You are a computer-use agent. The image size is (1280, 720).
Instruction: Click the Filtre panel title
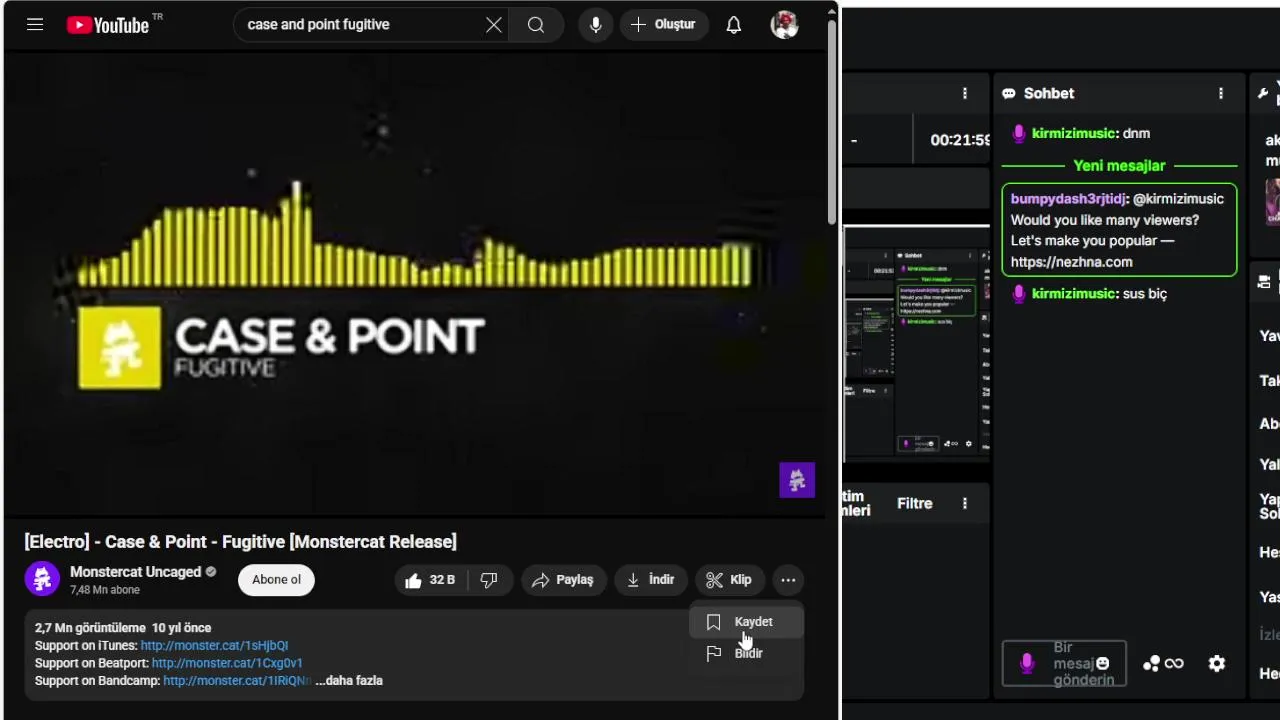pyautogui.click(x=914, y=503)
